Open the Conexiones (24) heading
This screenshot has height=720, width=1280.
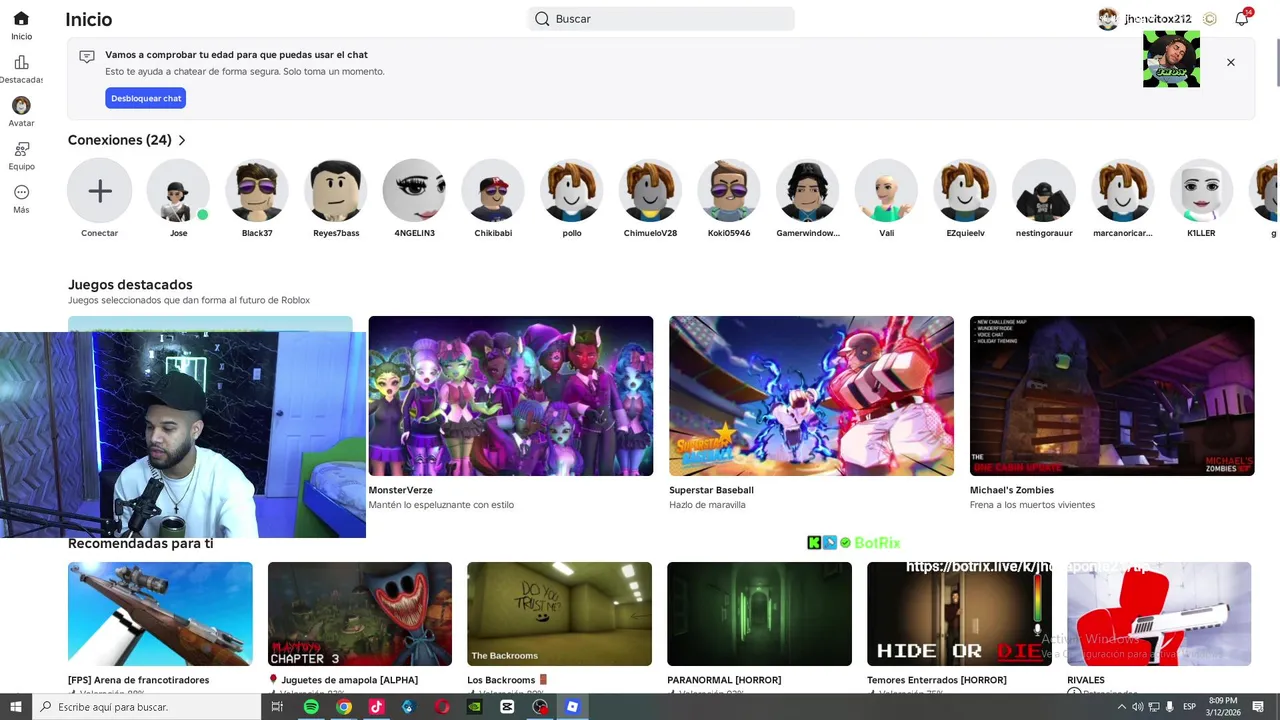(x=120, y=140)
